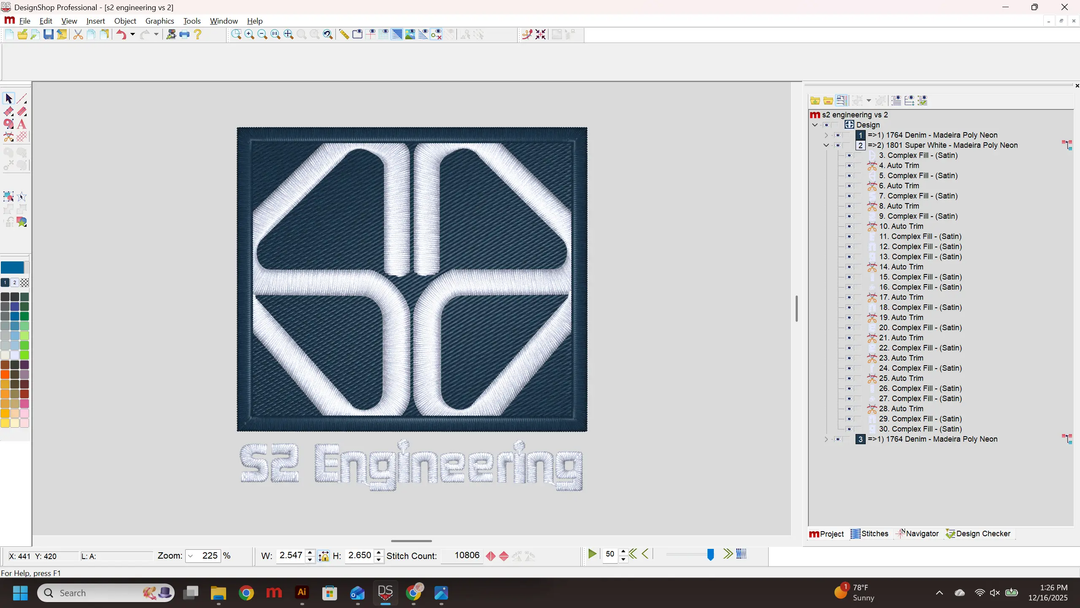
Task: Click the Undo arrow icon
Action: (x=121, y=34)
